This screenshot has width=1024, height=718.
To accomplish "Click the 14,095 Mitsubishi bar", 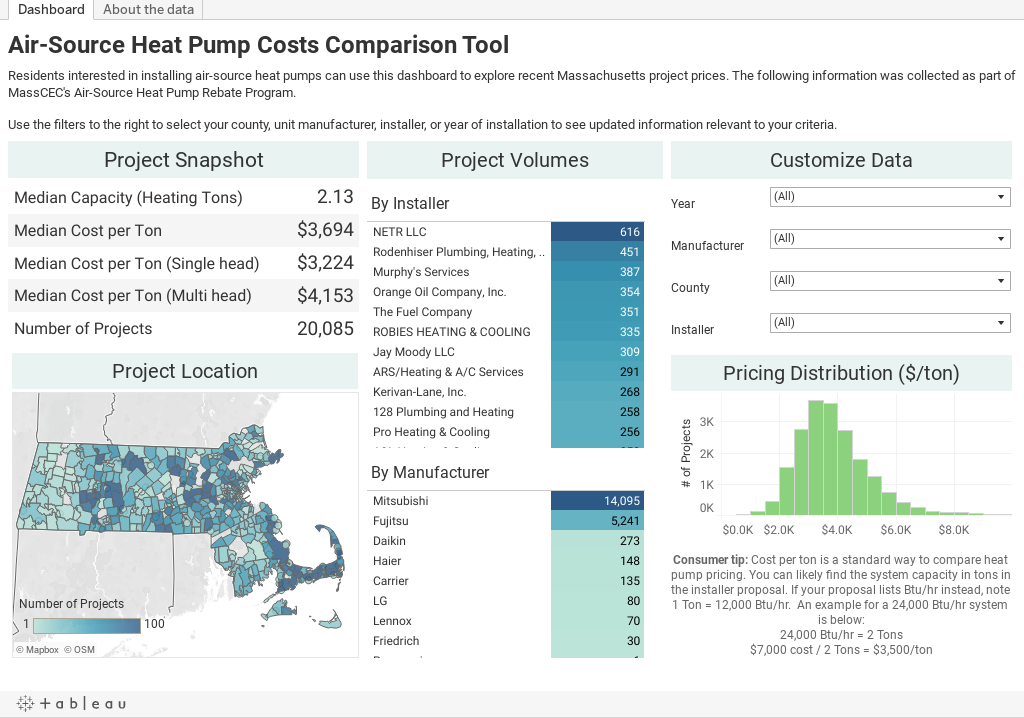I will pos(598,501).
